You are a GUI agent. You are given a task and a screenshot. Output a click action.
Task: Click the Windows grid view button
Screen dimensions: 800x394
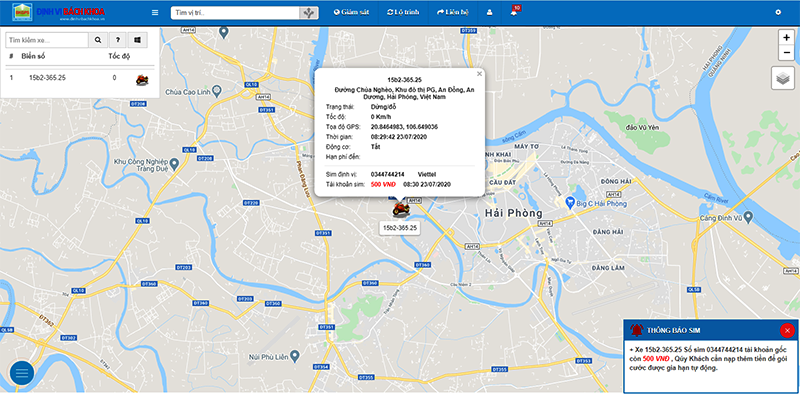[137, 40]
